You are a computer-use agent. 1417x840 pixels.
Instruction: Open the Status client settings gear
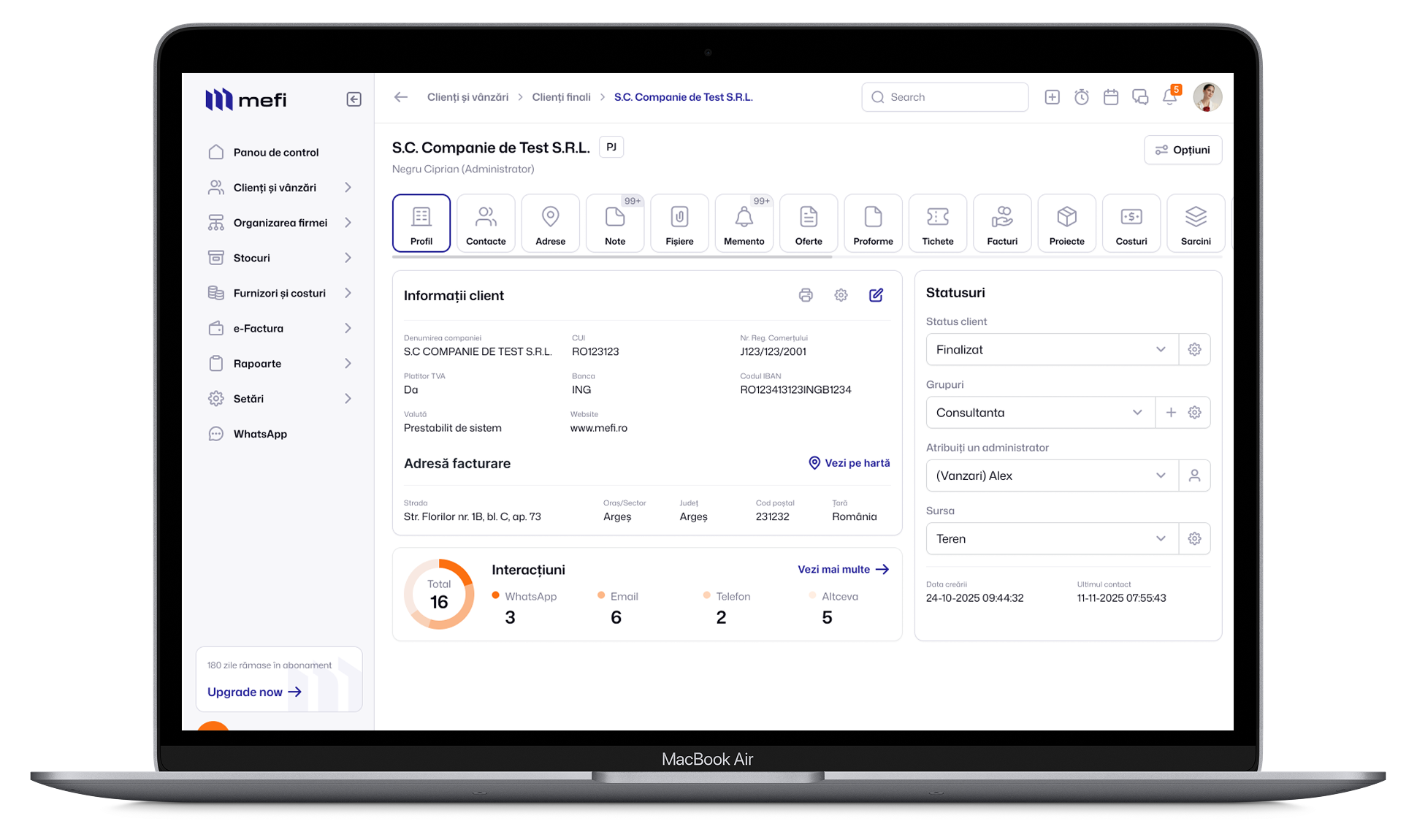(x=1194, y=350)
